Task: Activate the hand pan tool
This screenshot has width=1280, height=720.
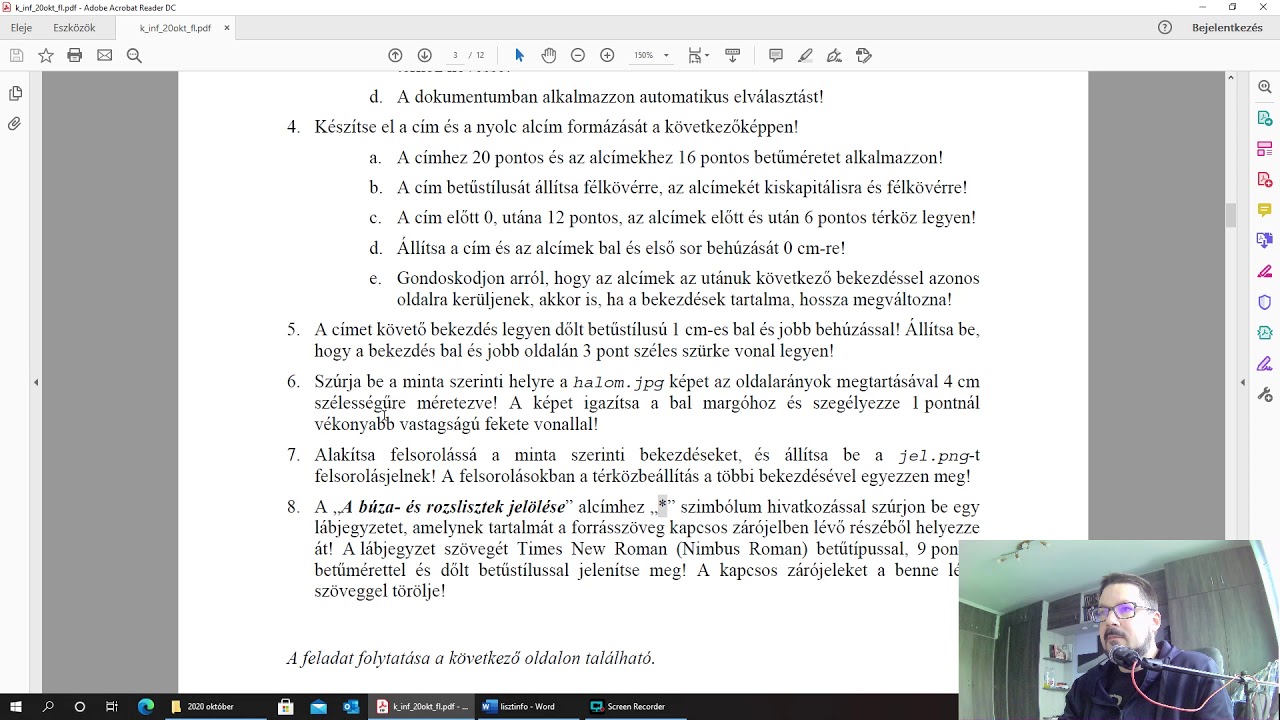Action: tap(549, 56)
